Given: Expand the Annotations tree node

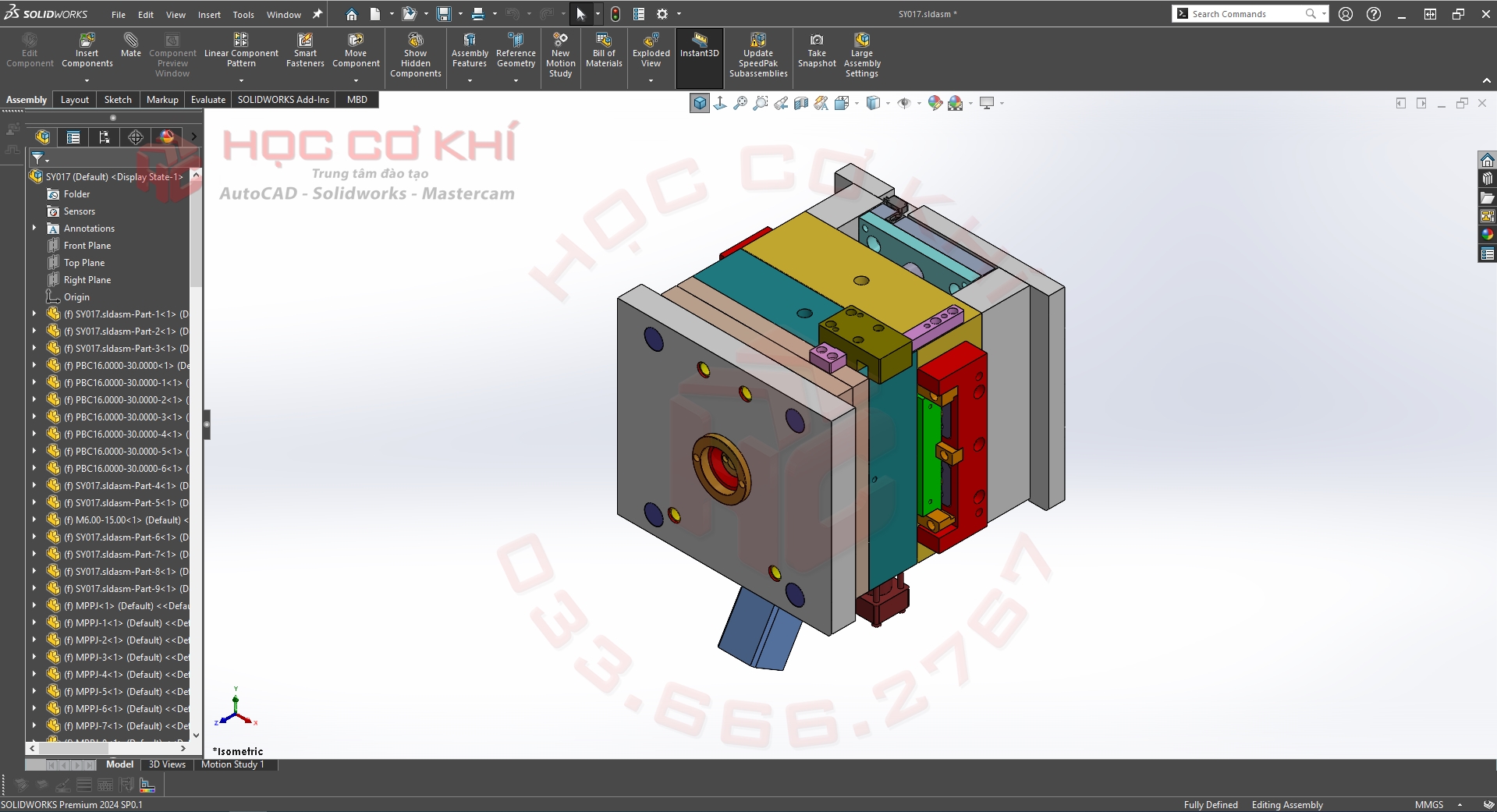Looking at the screenshot, I should point(34,229).
